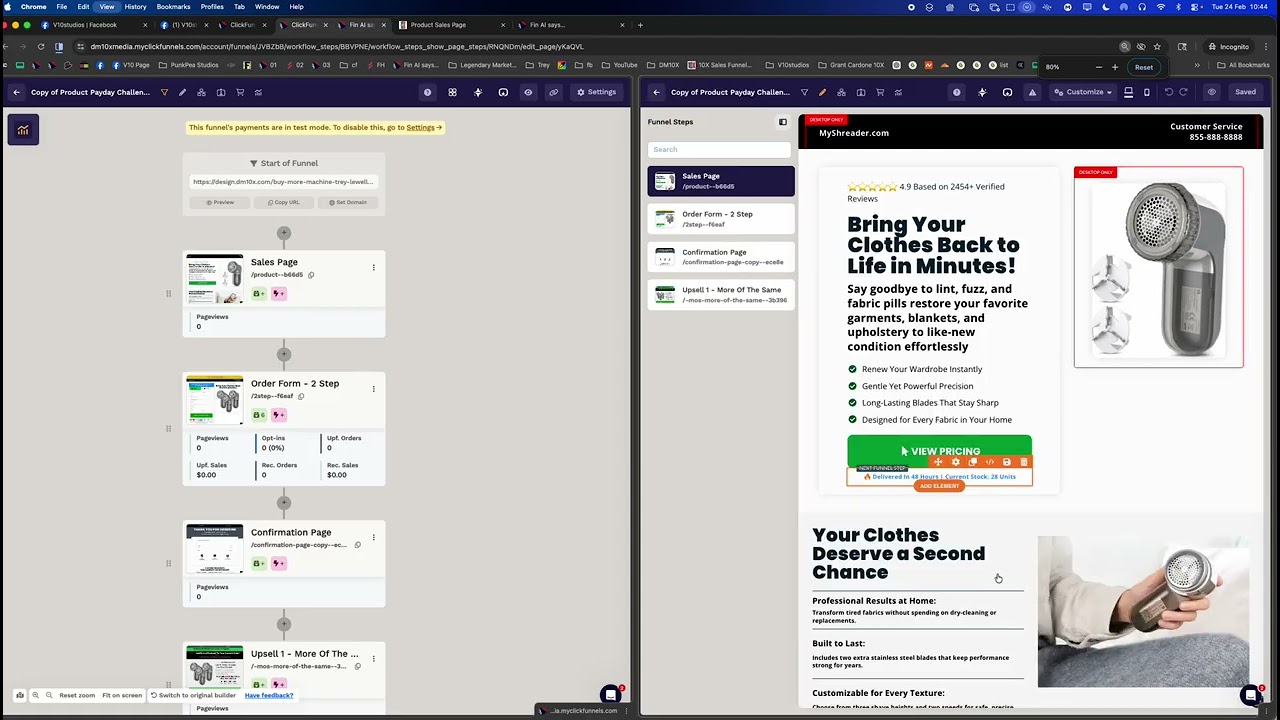
Task: Switch to desktop view icon
Action: point(1128,92)
